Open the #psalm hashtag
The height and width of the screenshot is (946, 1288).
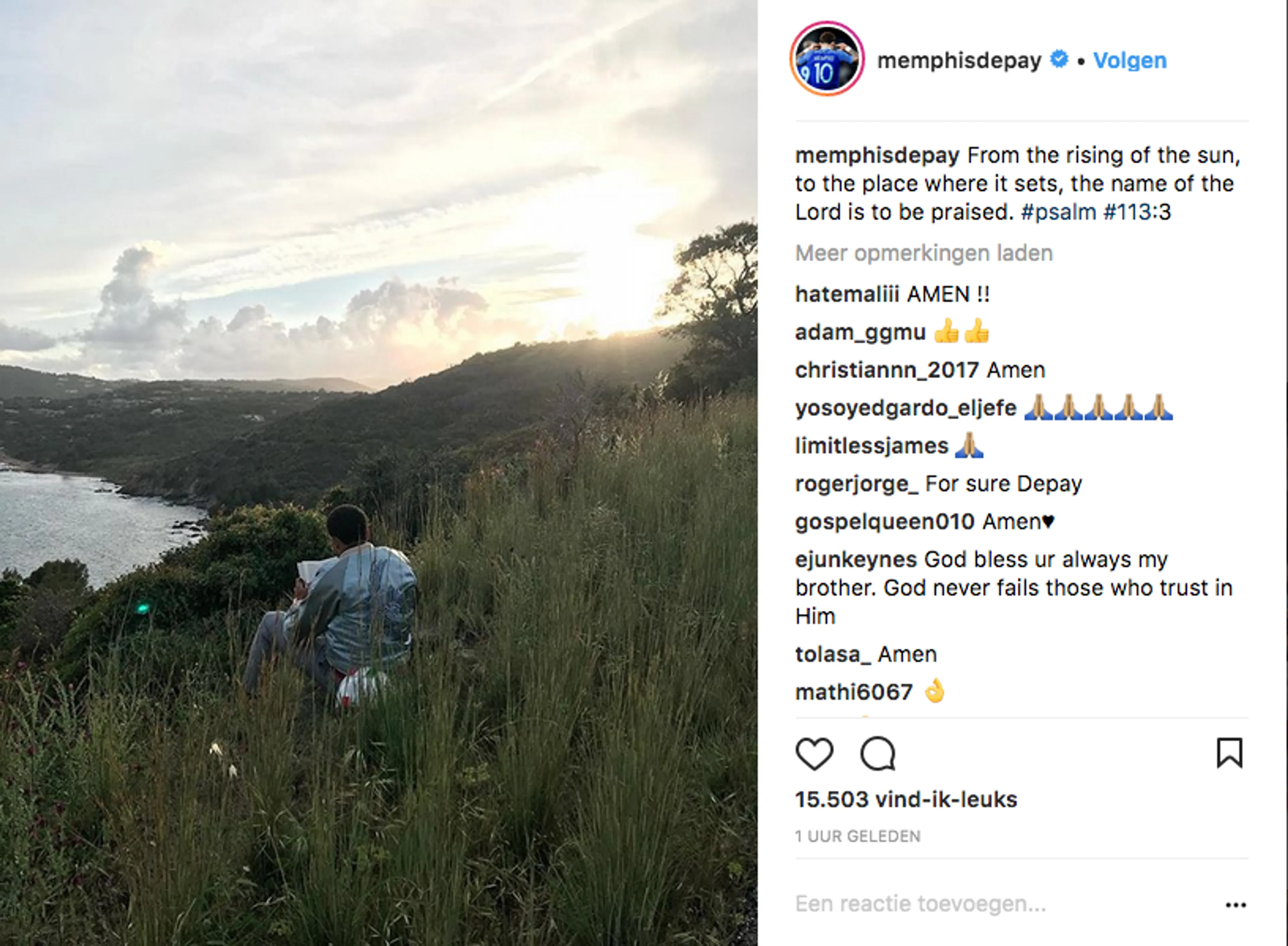click(1058, 212)
